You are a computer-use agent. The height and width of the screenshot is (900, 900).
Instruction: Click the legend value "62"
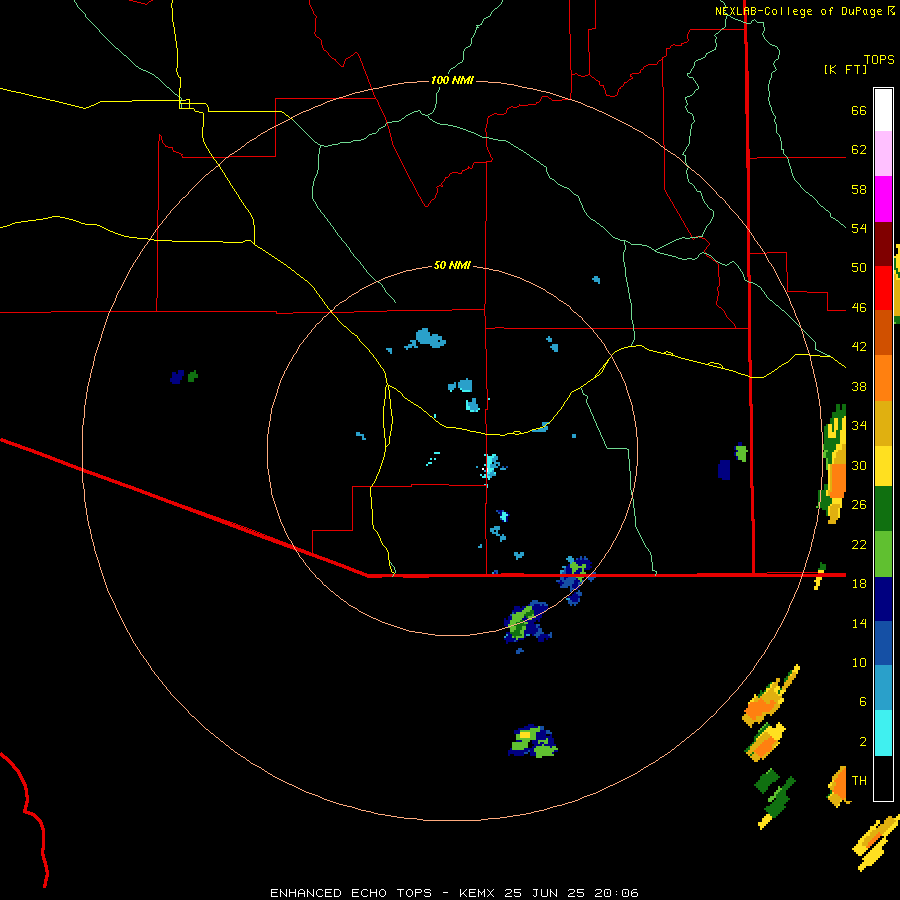click(x=859, y=150)
